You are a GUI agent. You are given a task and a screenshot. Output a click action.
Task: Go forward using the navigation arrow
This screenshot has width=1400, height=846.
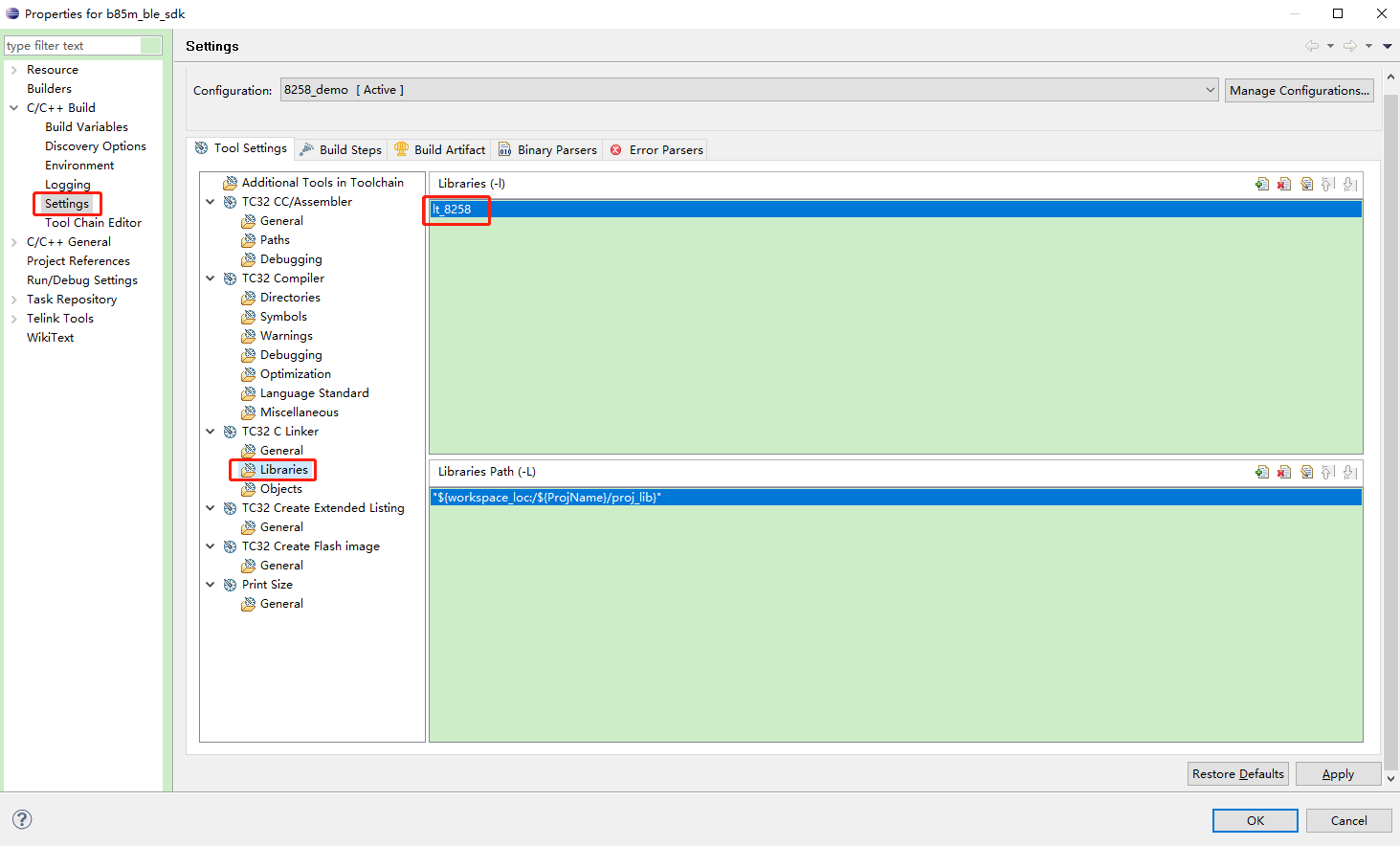coord(1350,46)
